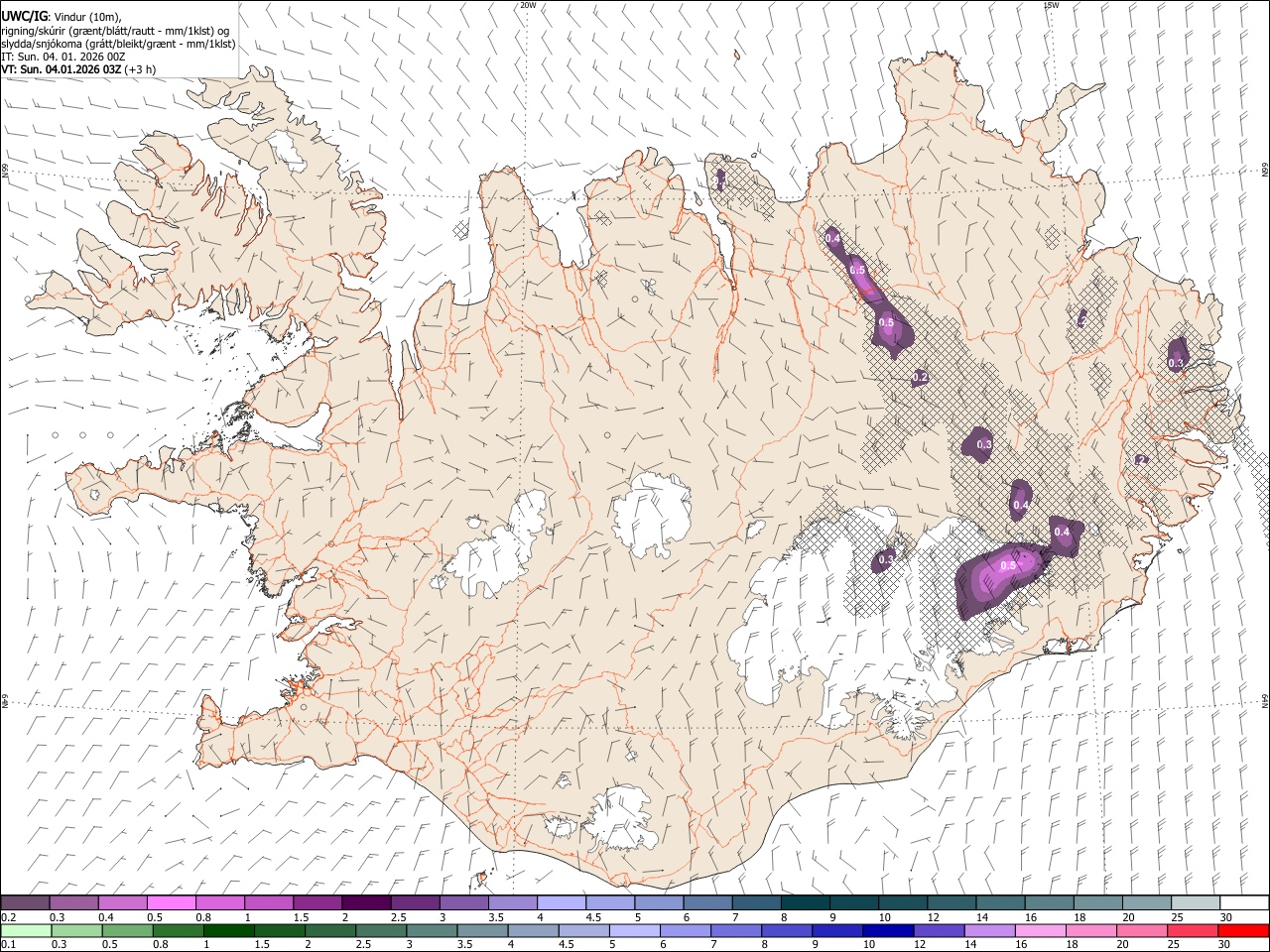This screenshot has width=1270, height=952.
Task: Click the '64N' latitude label on right edge
Action: click(x=1265, y=701)
